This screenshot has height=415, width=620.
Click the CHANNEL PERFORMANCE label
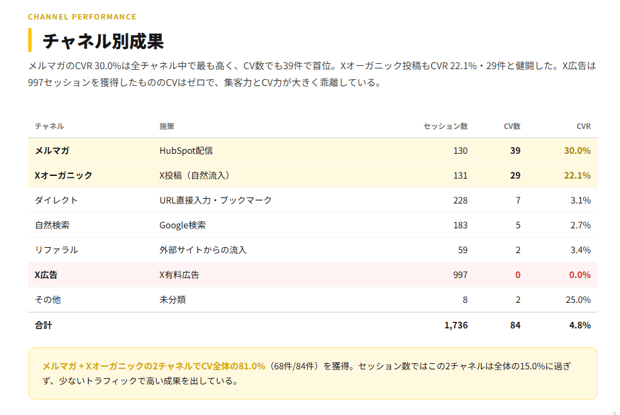click(82, 17)
